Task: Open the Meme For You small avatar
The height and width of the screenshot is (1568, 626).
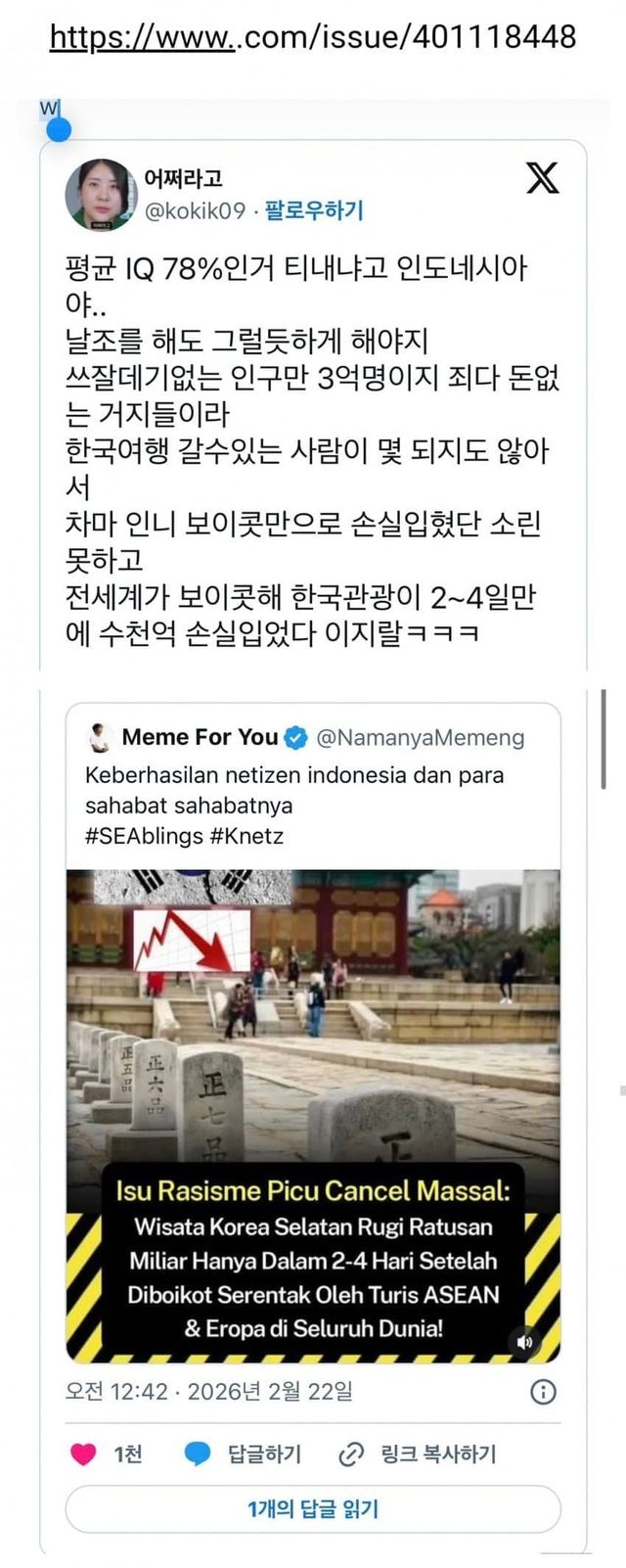Action: 99,737
